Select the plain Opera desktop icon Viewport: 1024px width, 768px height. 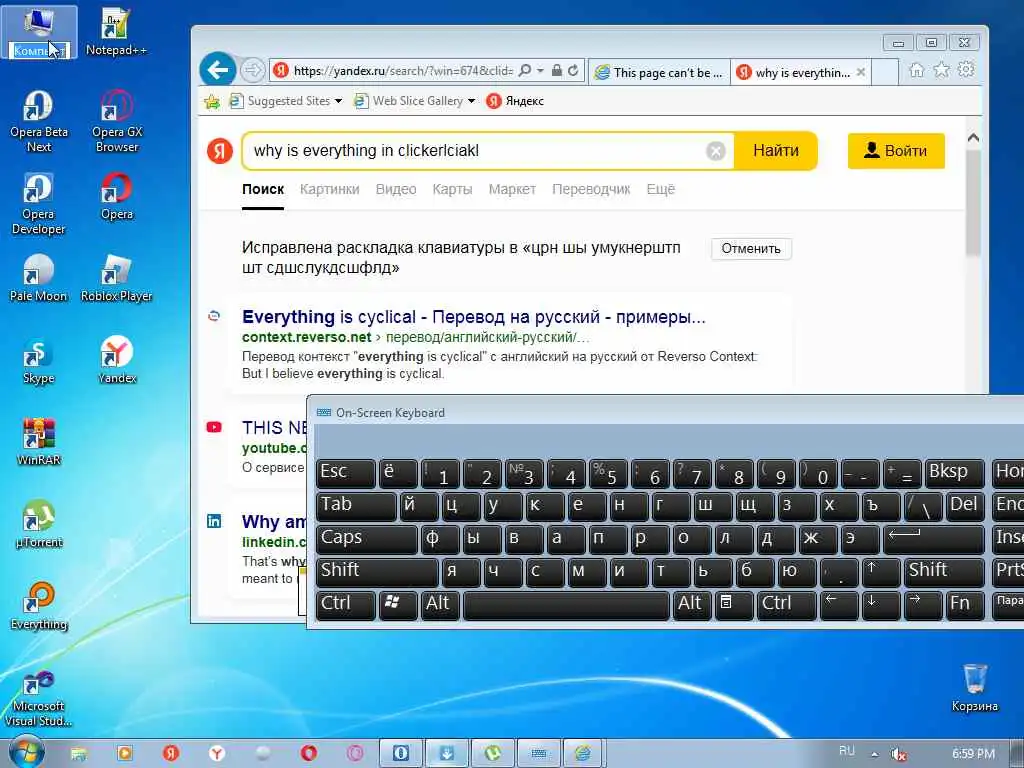coord(117,195)
